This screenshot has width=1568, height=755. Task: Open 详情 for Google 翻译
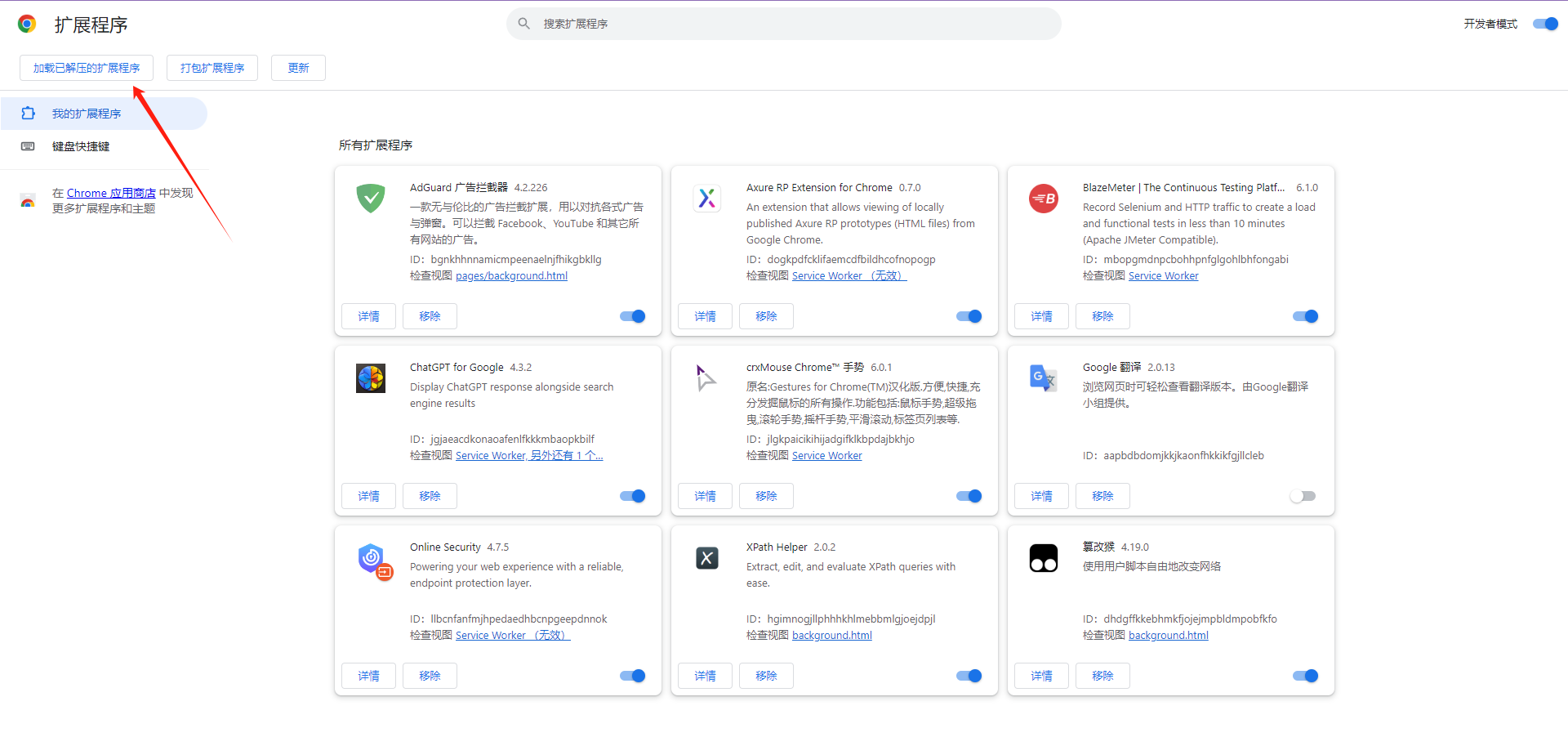pyautogui.click(x=1041, y=496)
